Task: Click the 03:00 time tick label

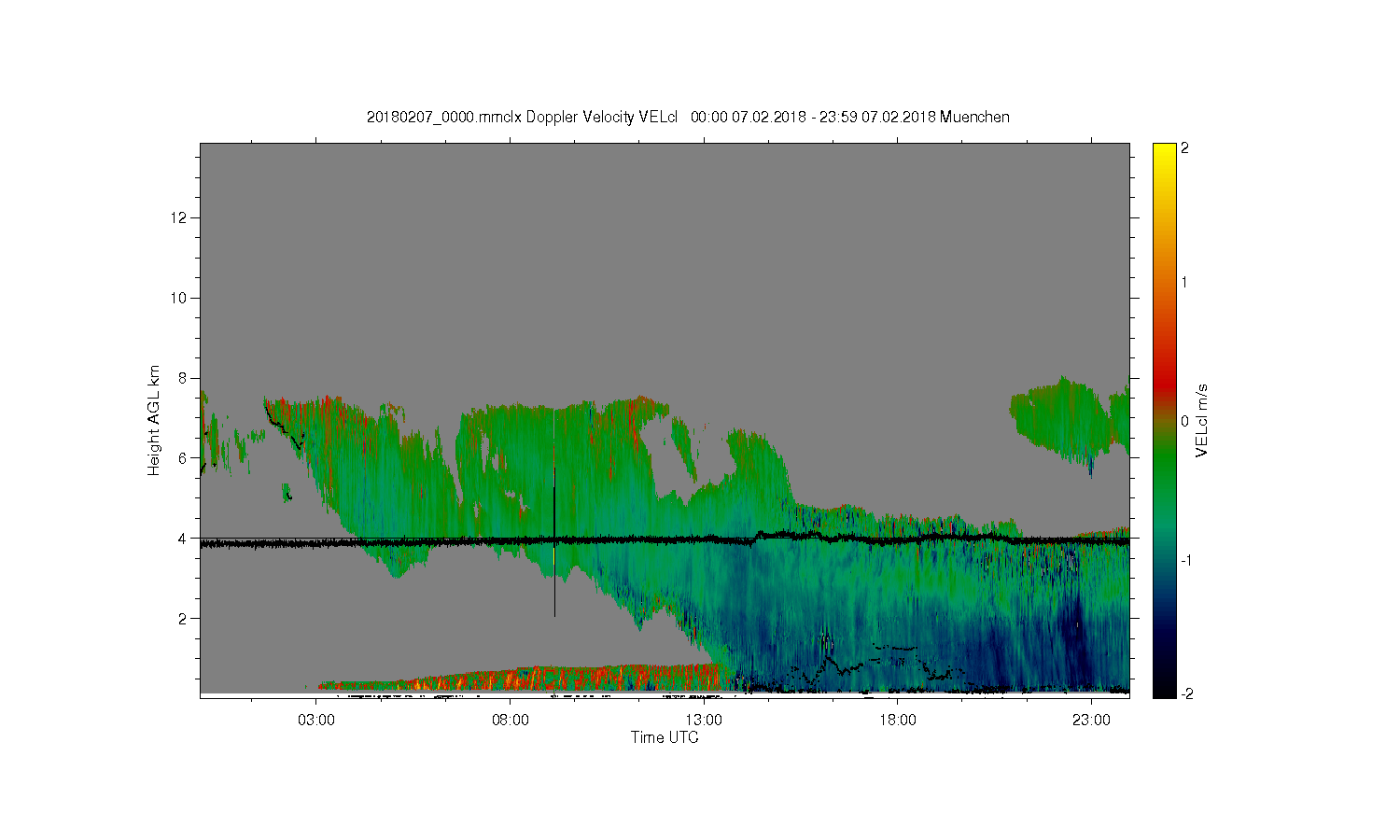Action: [x=316, y=721]
